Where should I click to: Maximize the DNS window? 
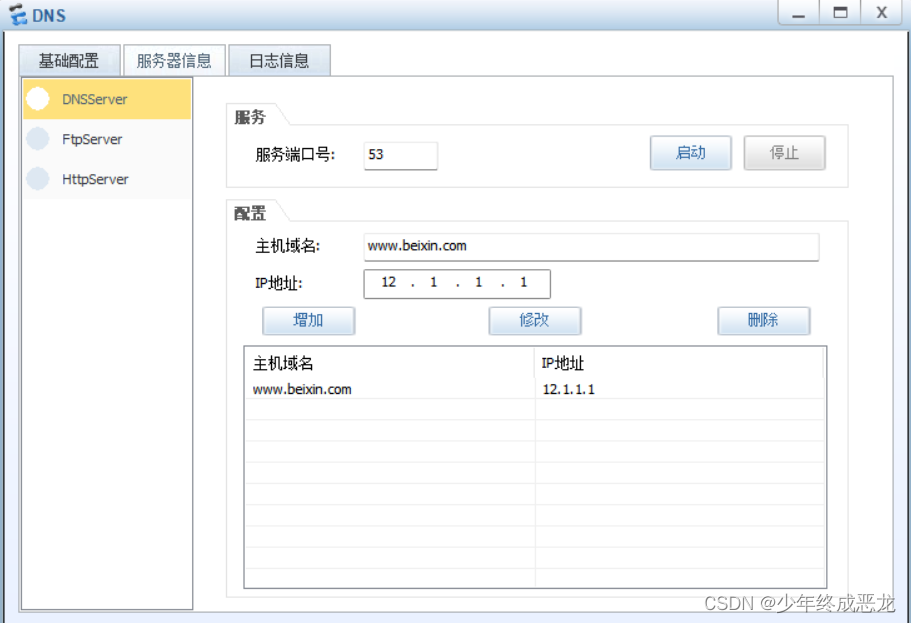click(840, 12)
